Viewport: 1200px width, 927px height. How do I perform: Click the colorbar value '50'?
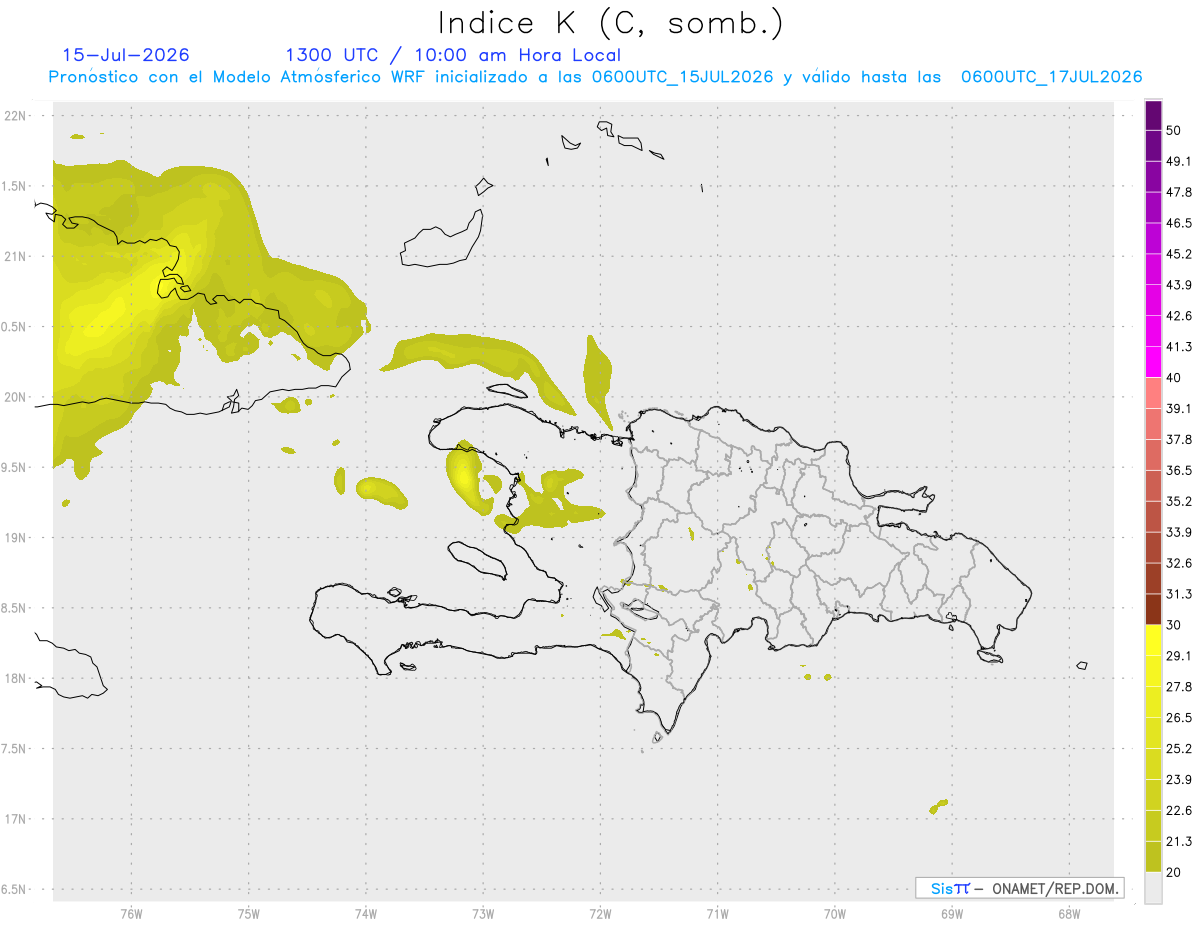tap(1175, 131)
